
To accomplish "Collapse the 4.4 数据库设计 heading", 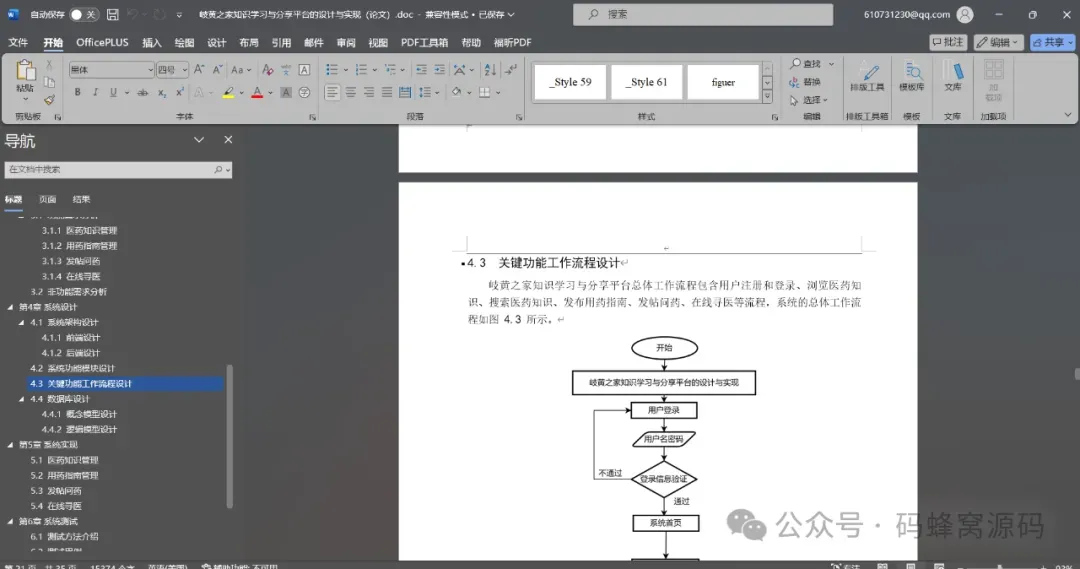I will 21,399.
